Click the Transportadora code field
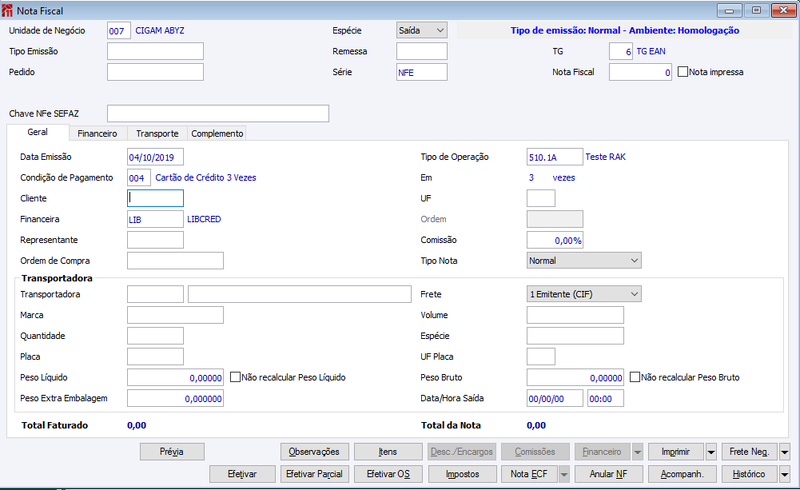Image resolution: width=800 pixels, height=490 pixels. pyautogui.click(x=155, y=295)
